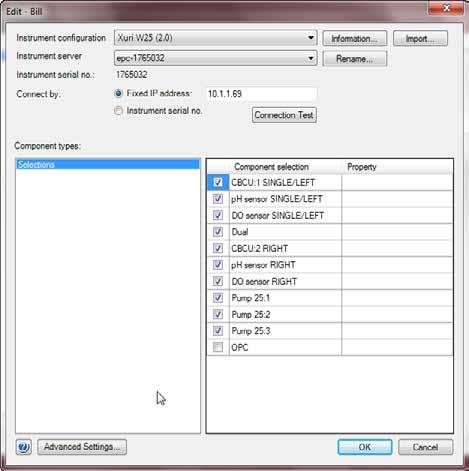Run the Connection Test
This screenshot has height=471, width=469.
284,115
